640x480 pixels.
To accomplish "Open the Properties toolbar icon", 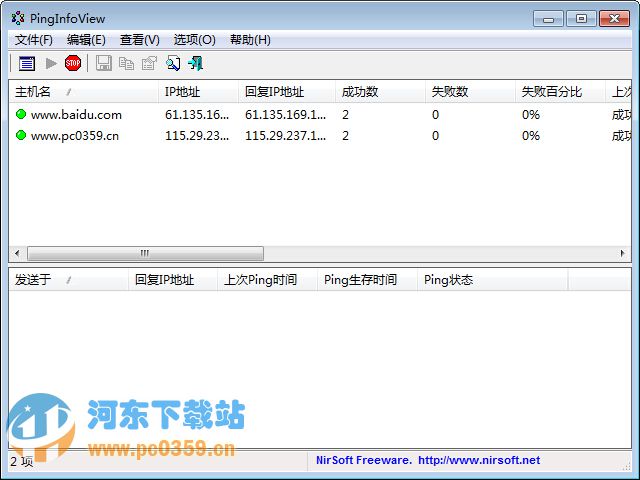I will coord(149,63).
